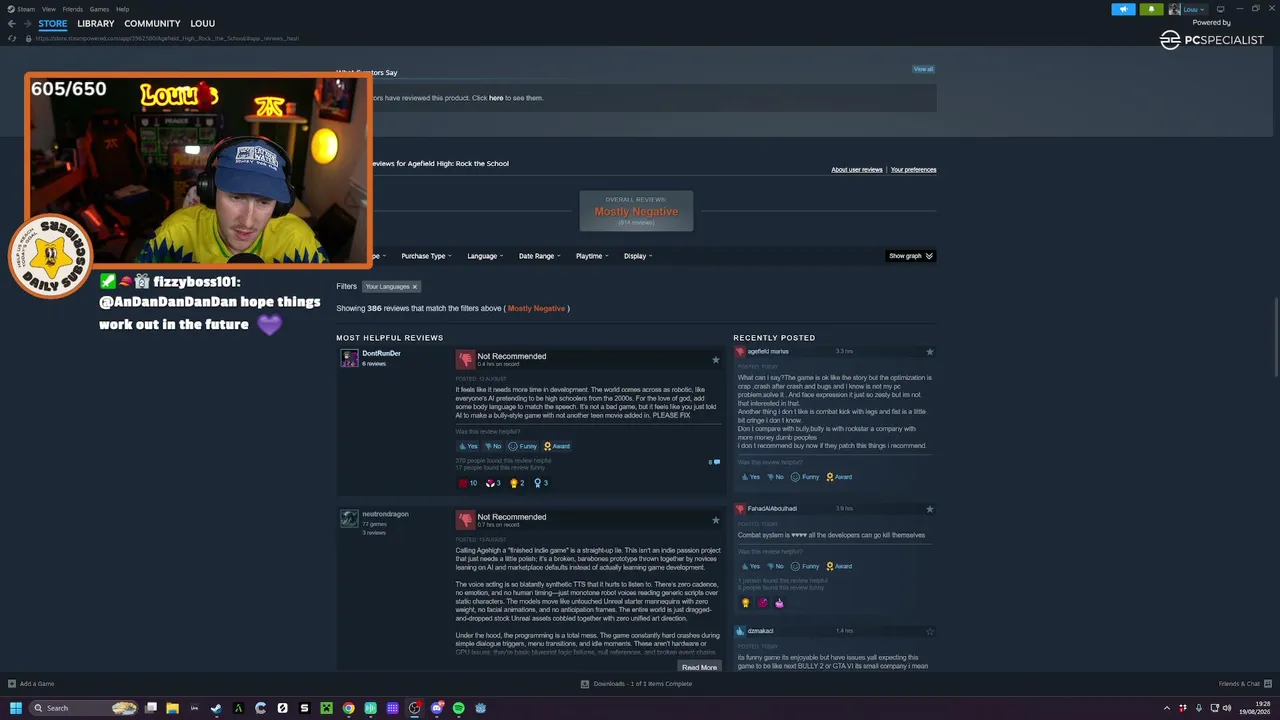The height and width of the screenshot is (720, 1280).
Task: Open Steam notifications bell icon
Action: point(1151,9)
